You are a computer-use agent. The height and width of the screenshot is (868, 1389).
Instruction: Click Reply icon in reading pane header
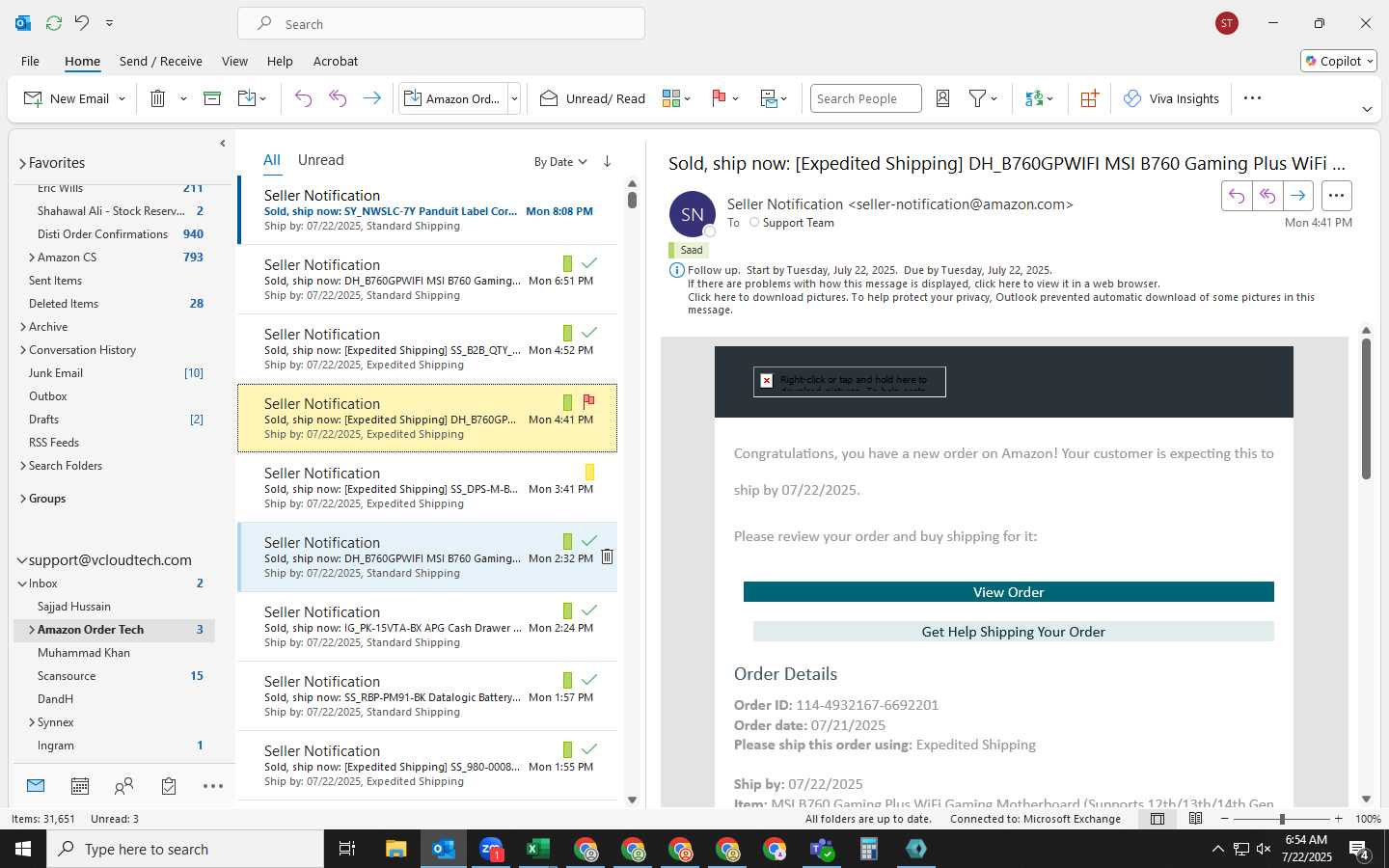(x=1237, y=196)
